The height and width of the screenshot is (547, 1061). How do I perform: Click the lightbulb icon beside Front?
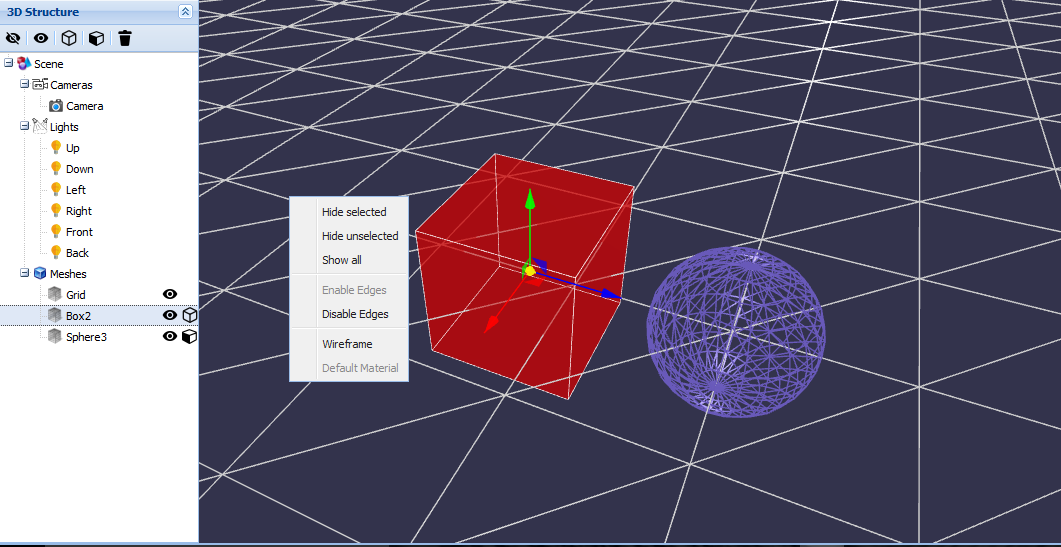click(x=56, y=232)
